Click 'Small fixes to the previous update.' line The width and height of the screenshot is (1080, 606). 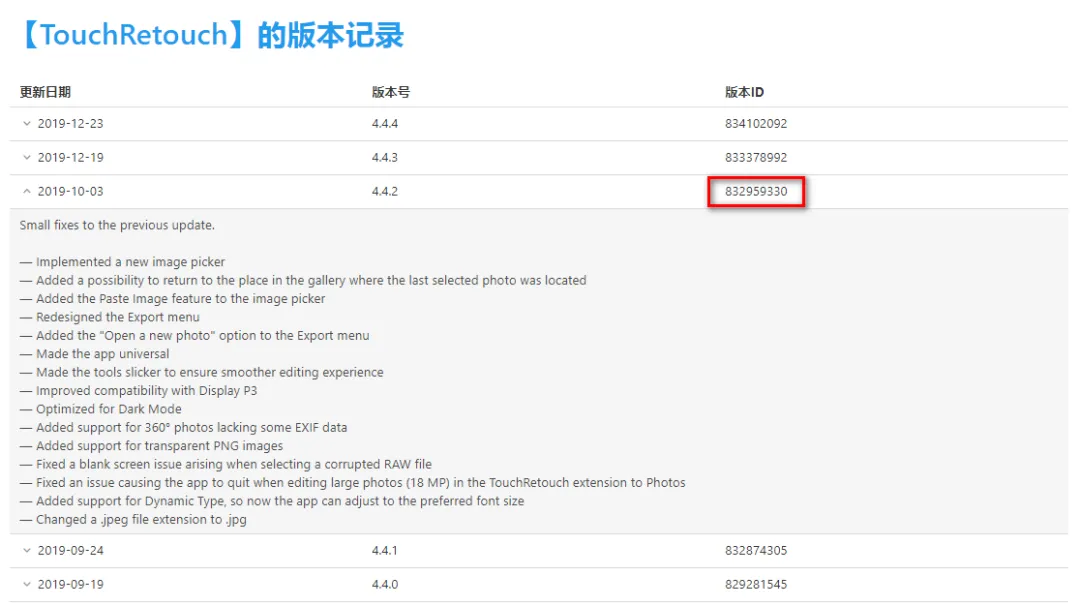117,225
